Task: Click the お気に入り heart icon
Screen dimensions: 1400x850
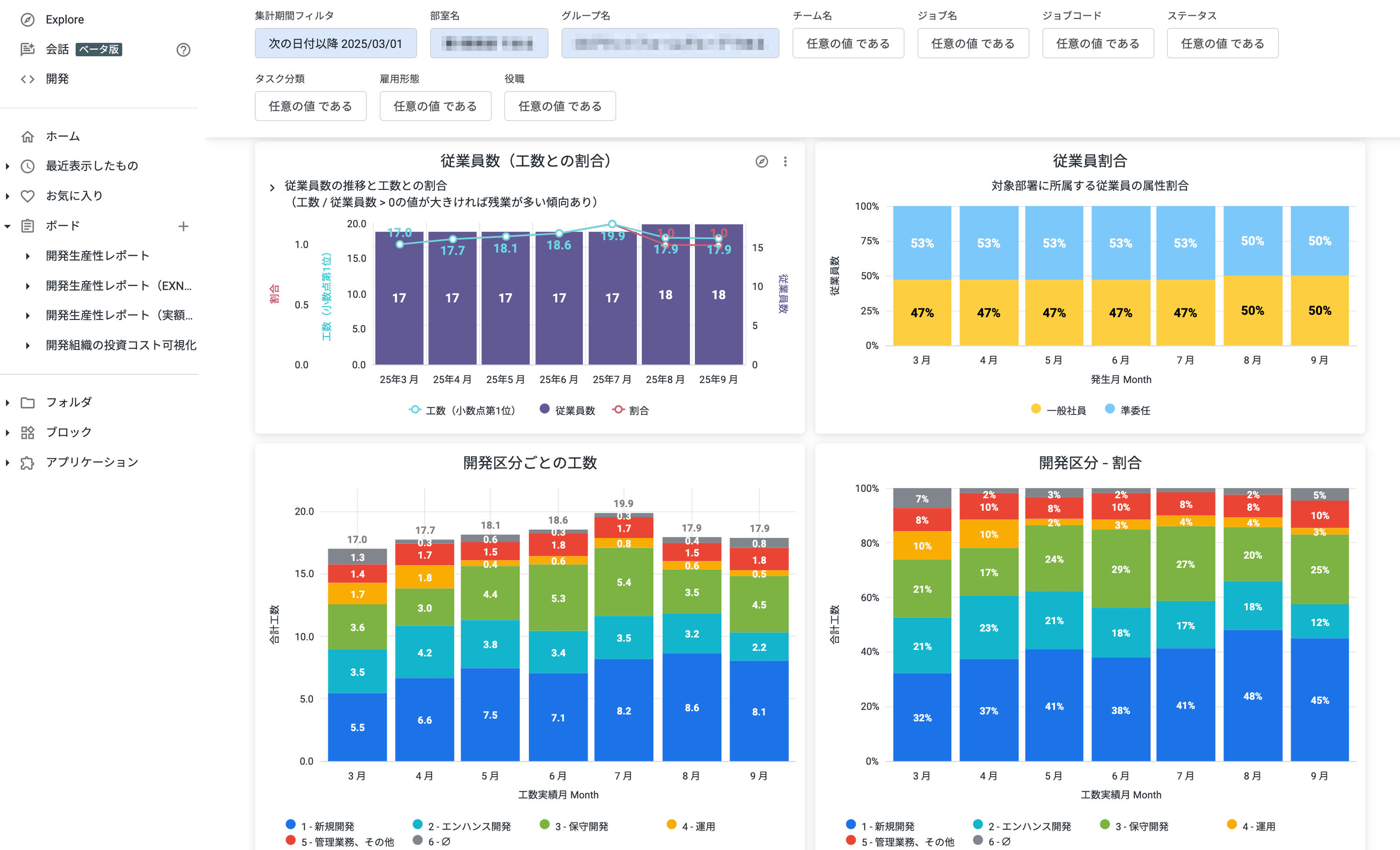Action: [x=27, y=196]
